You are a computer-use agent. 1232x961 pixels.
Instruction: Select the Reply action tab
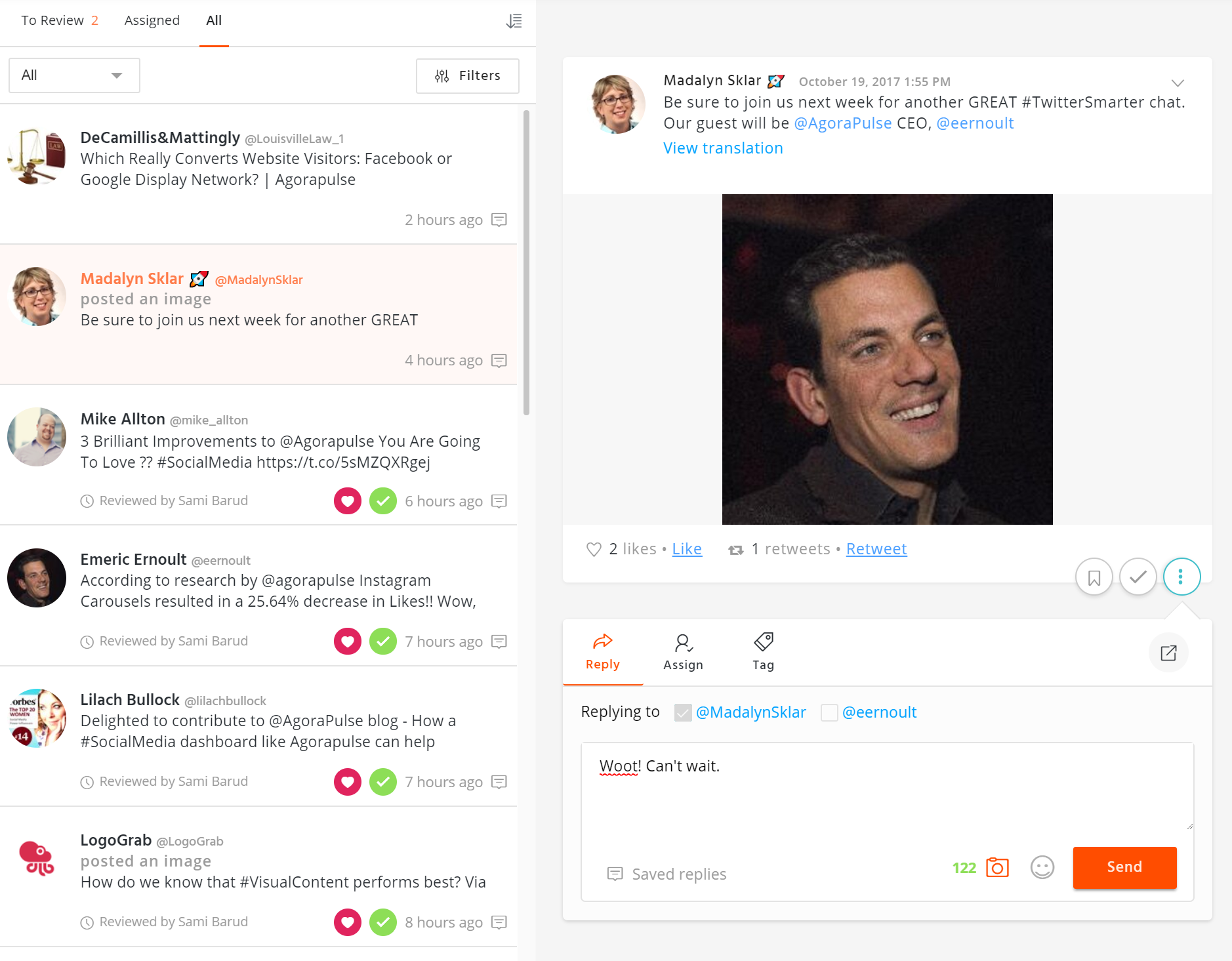(603, 652)
